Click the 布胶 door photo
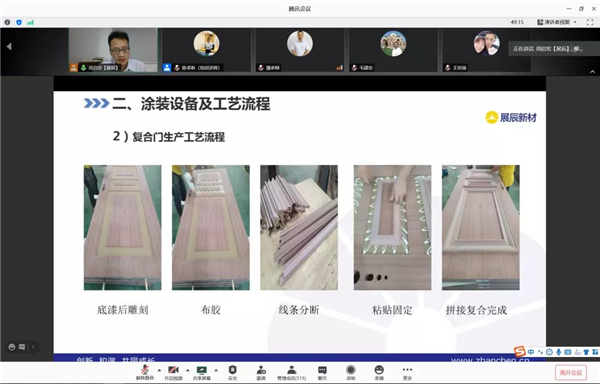Screen dimensions: 600x384 coord(211,227)
